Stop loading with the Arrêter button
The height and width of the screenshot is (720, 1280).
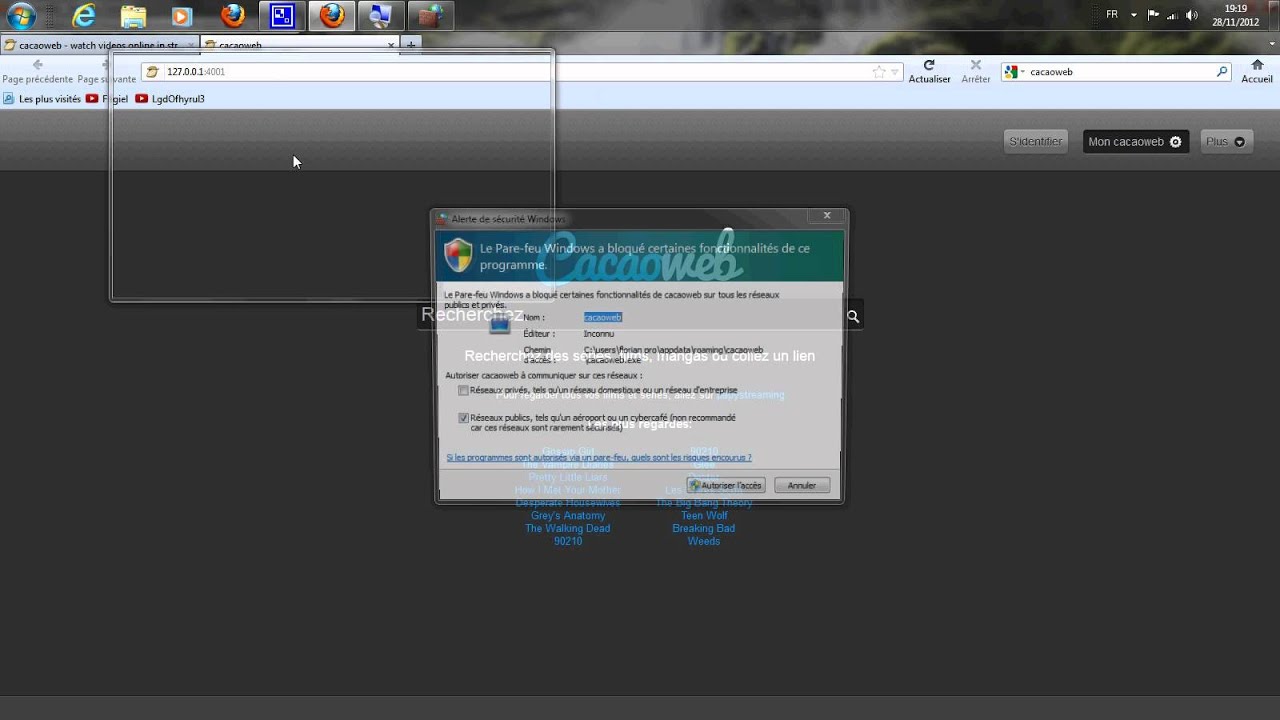click(975, 71)
